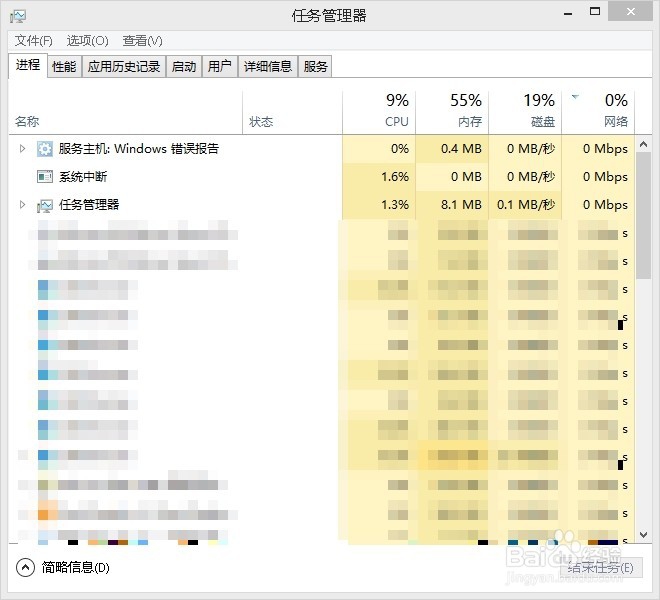
Task: Sort by the 状态 column header
Action: pyautogui.click(x=293, y=113)
